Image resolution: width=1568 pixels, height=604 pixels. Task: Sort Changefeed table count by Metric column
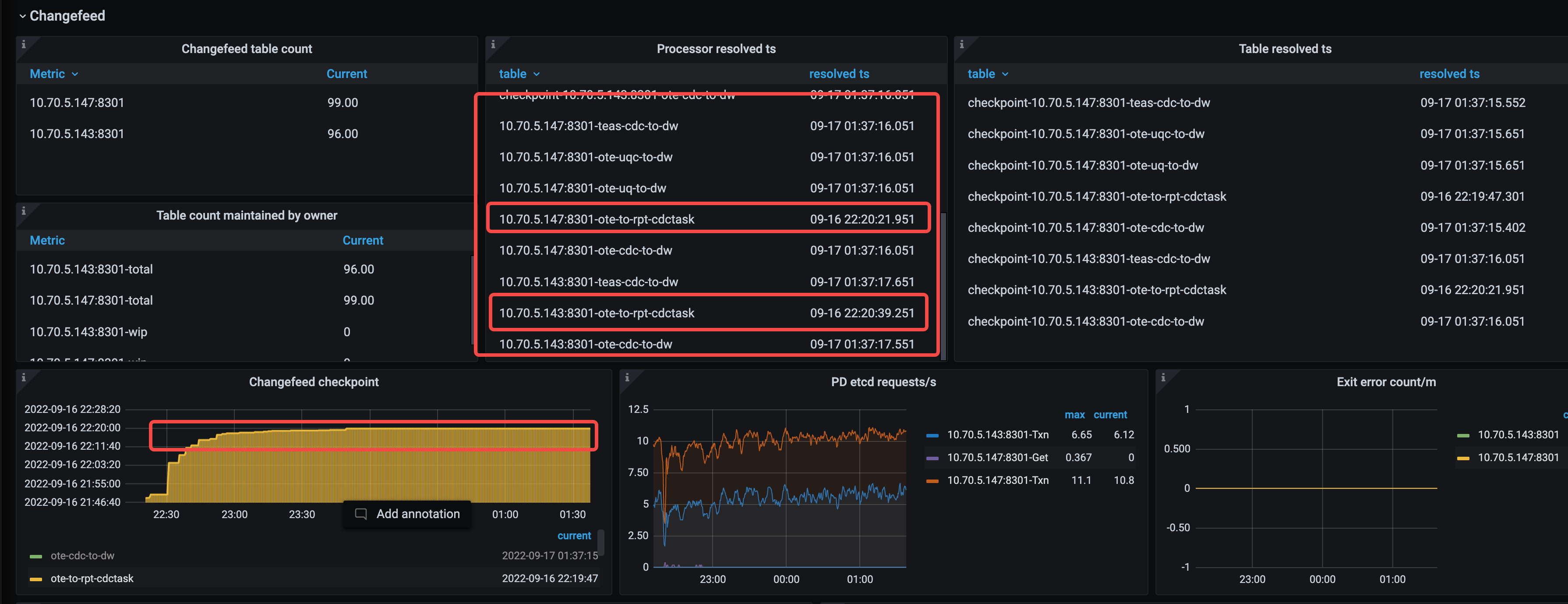(x=53, y=74)
